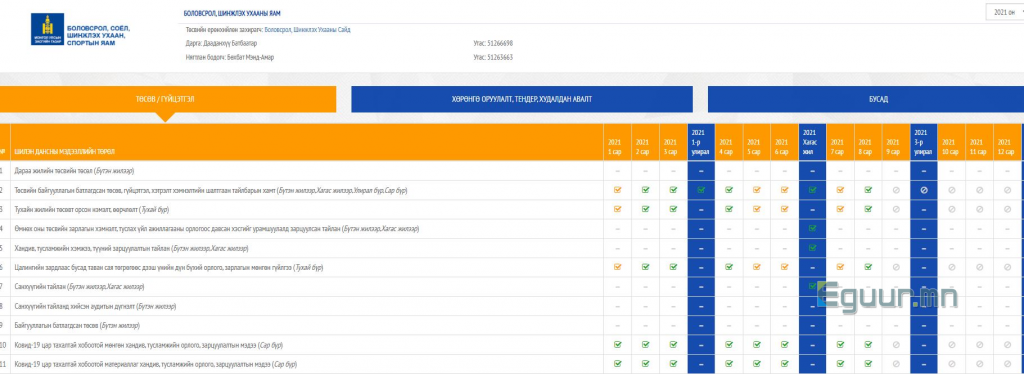Click the Утас: 51266698 phone text
The height and width of the screenshot is (374, 1024).
tap(493, 43)
